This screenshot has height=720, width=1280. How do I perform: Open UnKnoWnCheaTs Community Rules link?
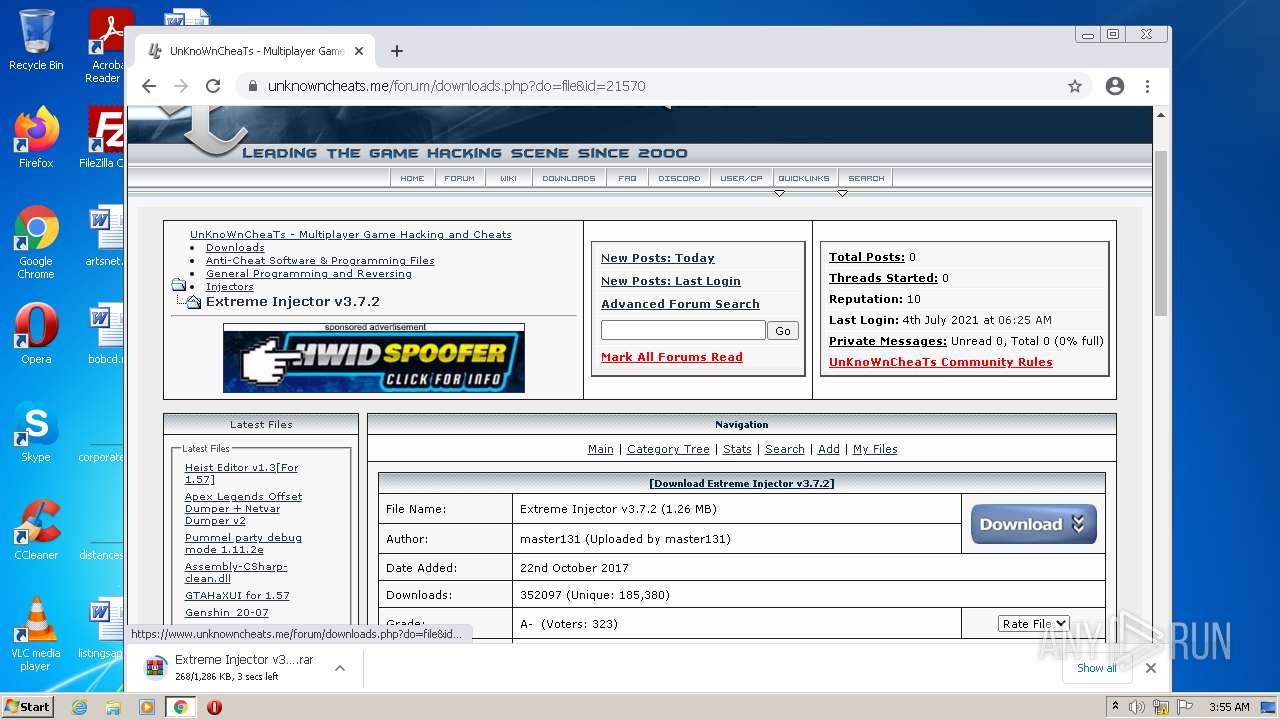pyautogui.click(x=941, y=362)
